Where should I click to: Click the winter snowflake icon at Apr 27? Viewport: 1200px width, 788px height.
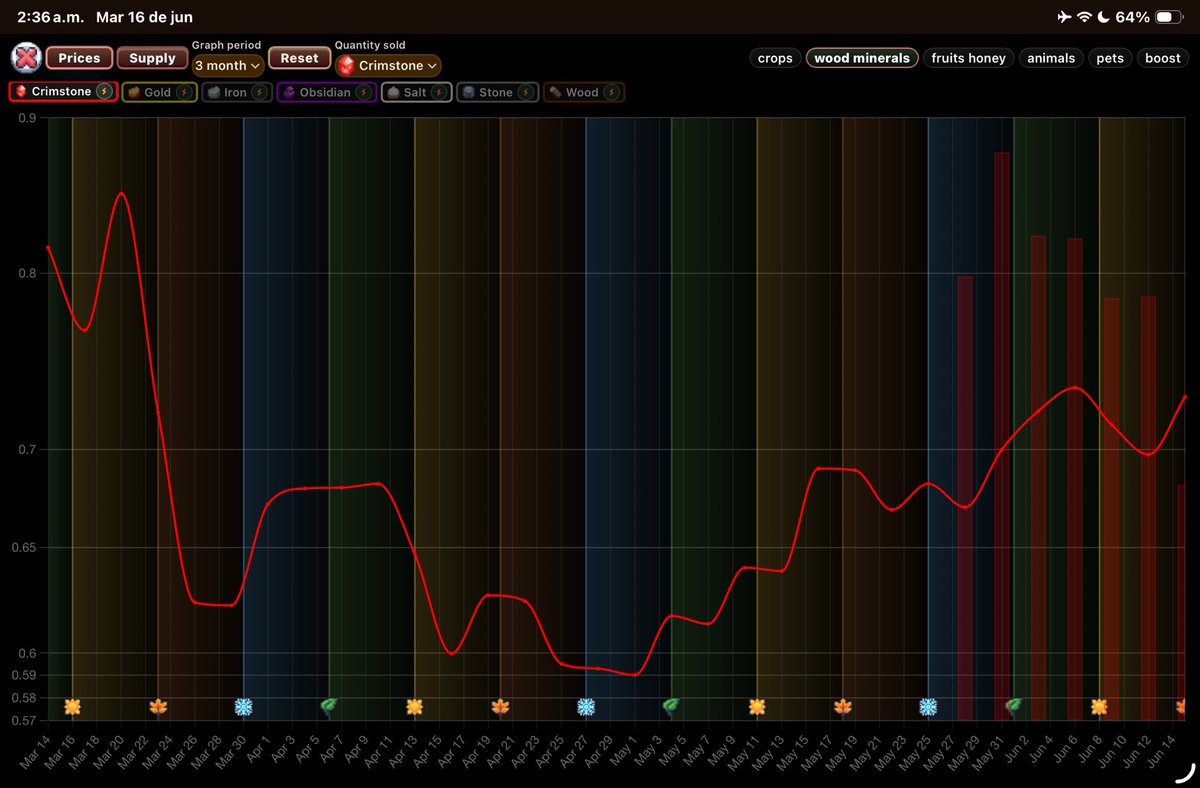(586, 707)
